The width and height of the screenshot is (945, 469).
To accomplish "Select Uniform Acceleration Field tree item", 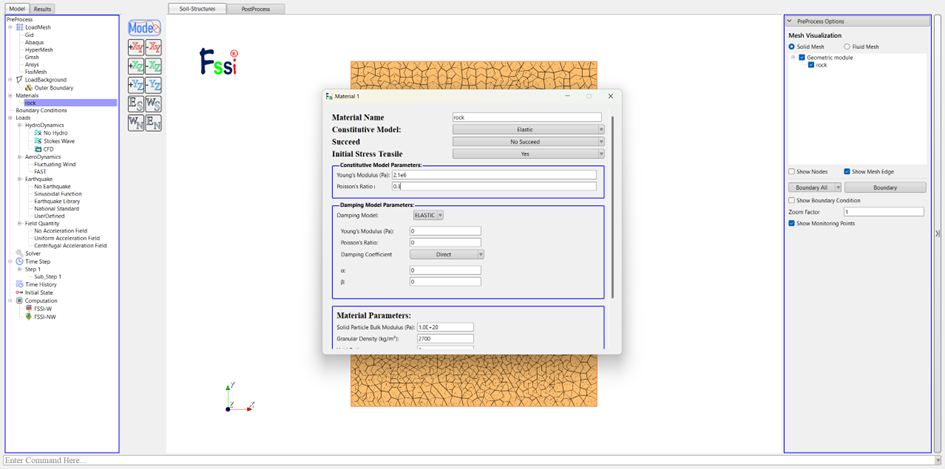I will [x=66, y=238].
